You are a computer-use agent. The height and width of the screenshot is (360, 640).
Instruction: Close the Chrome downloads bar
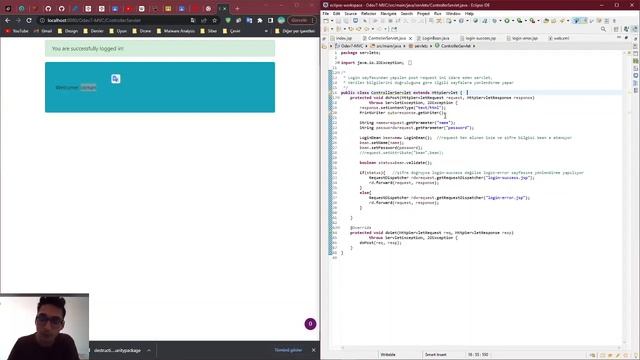[313, 350]
